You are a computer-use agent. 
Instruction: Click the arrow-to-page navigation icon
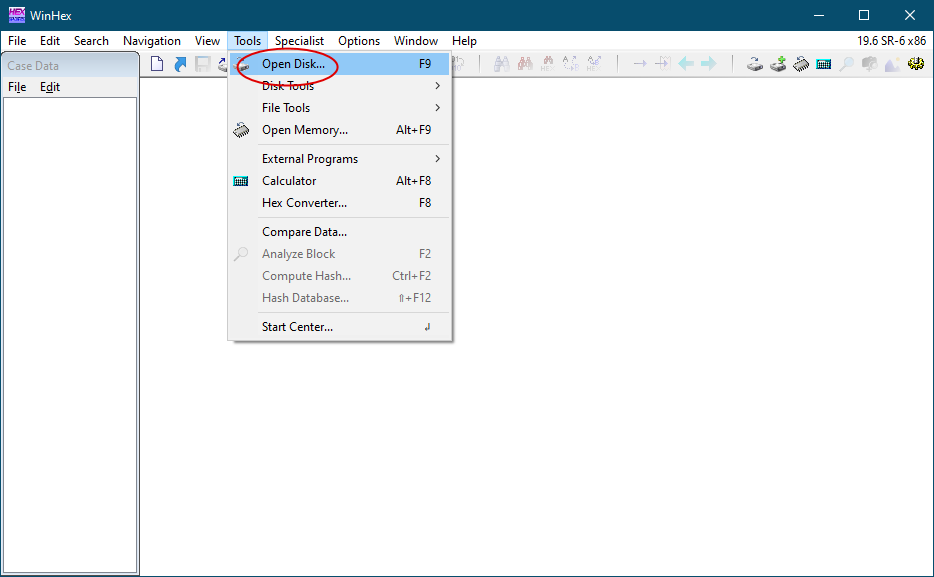[663, 64]
